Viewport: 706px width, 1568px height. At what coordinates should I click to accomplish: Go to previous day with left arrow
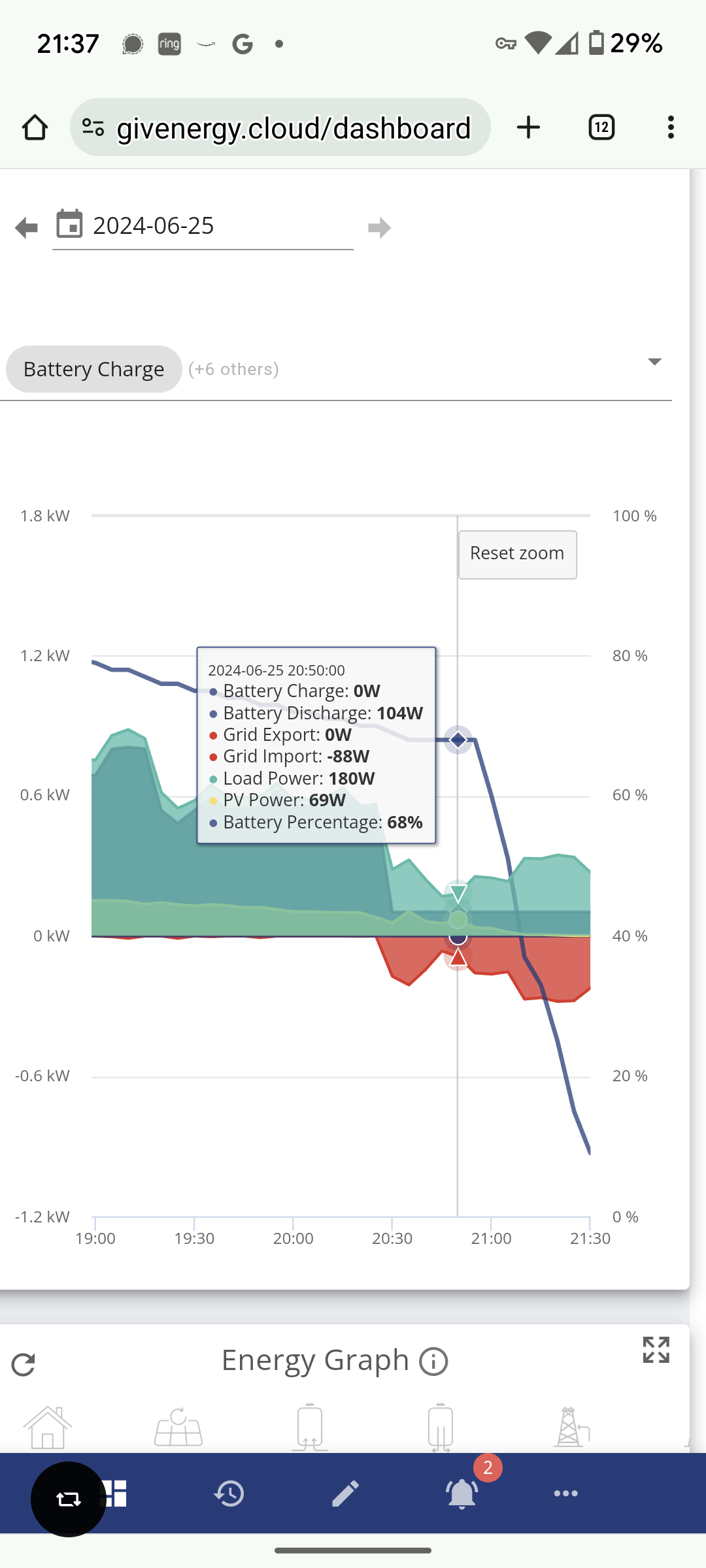[x=26, y=228]
